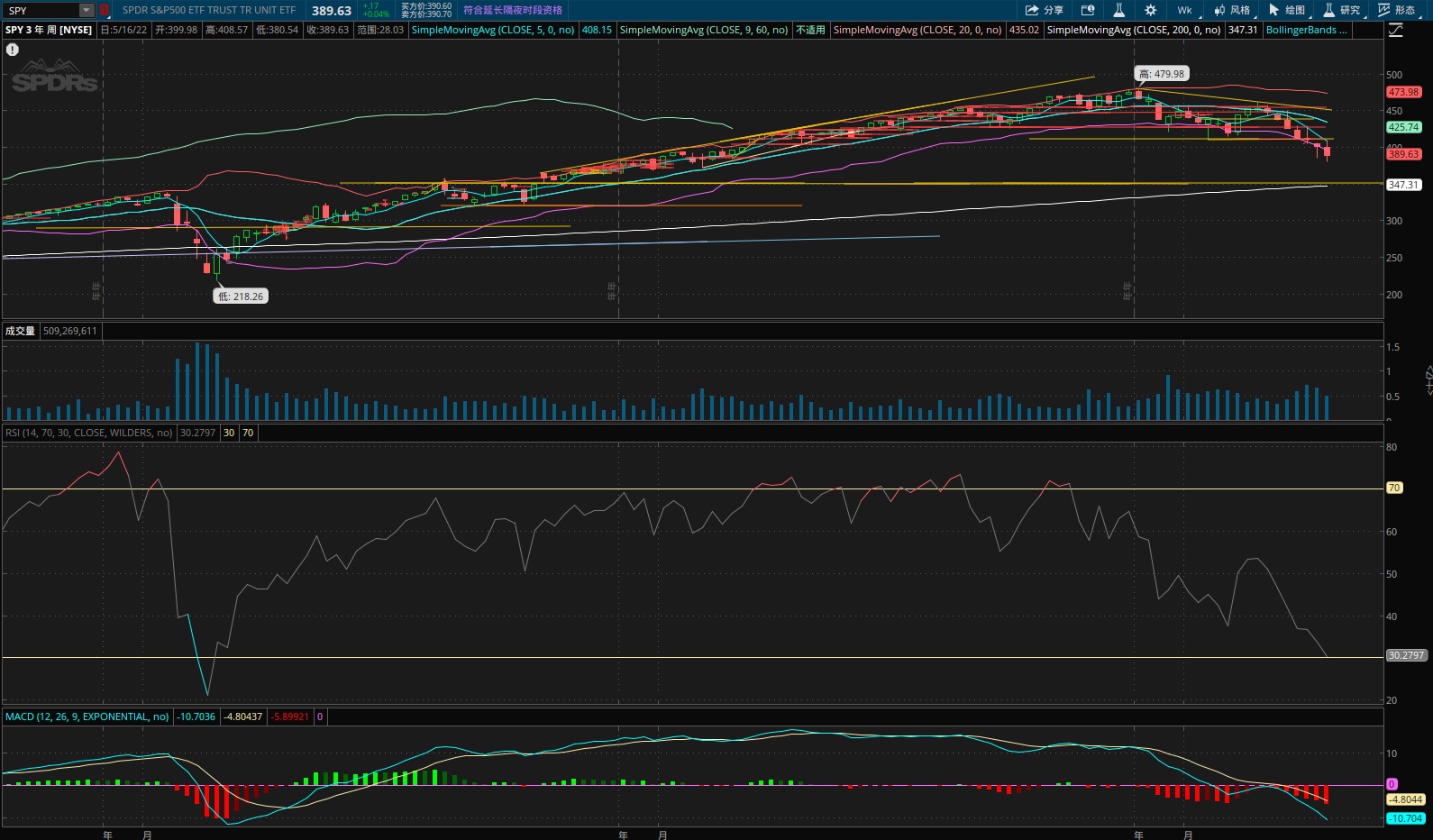The width and height of the screenshot is (1433, 840).
Task: Click the 低: 218.26 low price bubble
Action: [x=241, y=296]
